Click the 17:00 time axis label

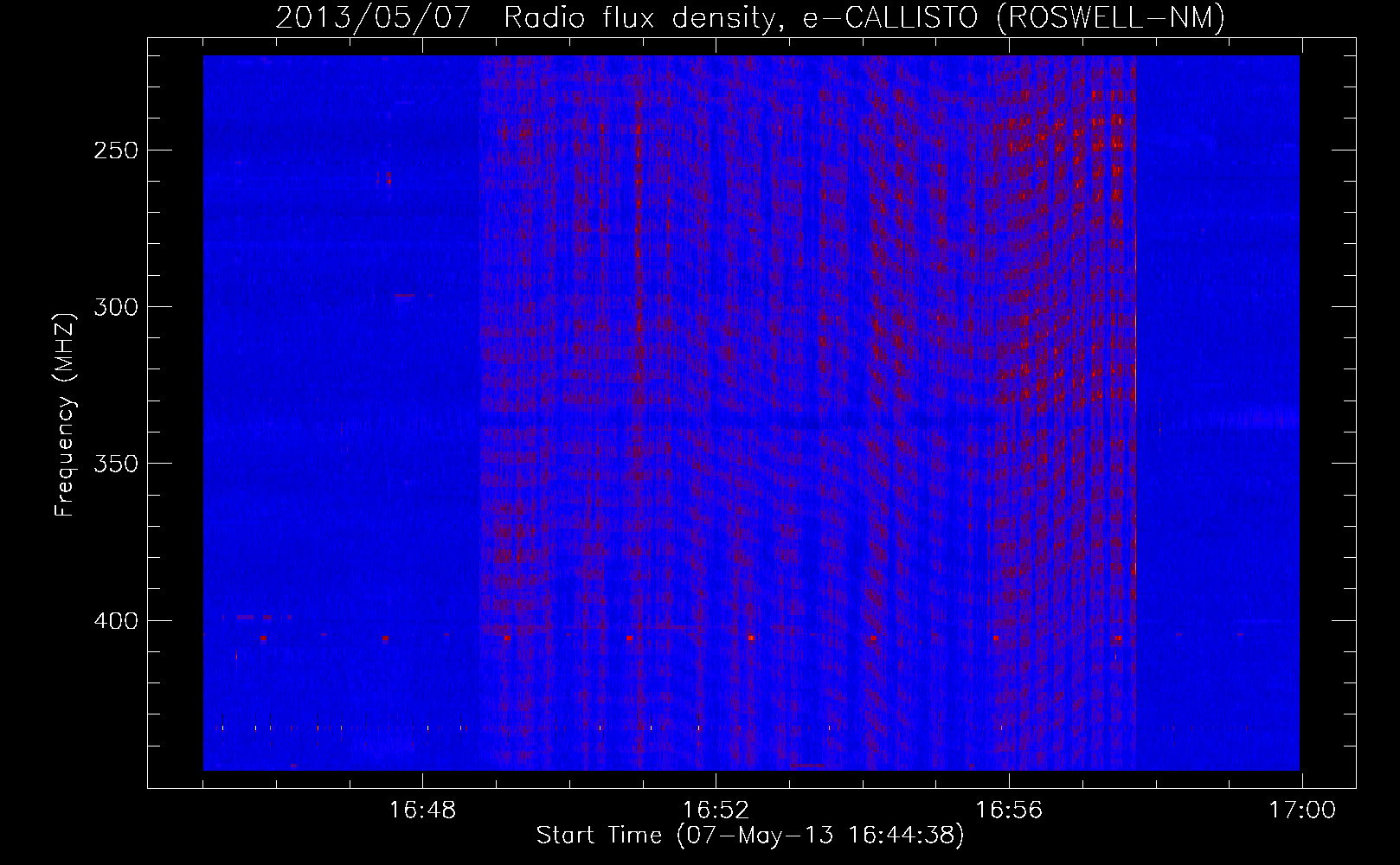(x=1302, y=811)
